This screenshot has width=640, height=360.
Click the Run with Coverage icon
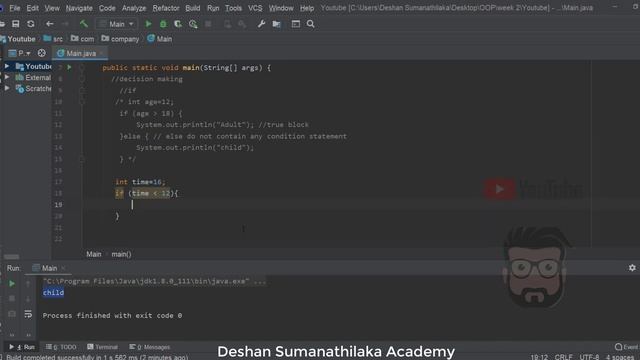[178, 24]
